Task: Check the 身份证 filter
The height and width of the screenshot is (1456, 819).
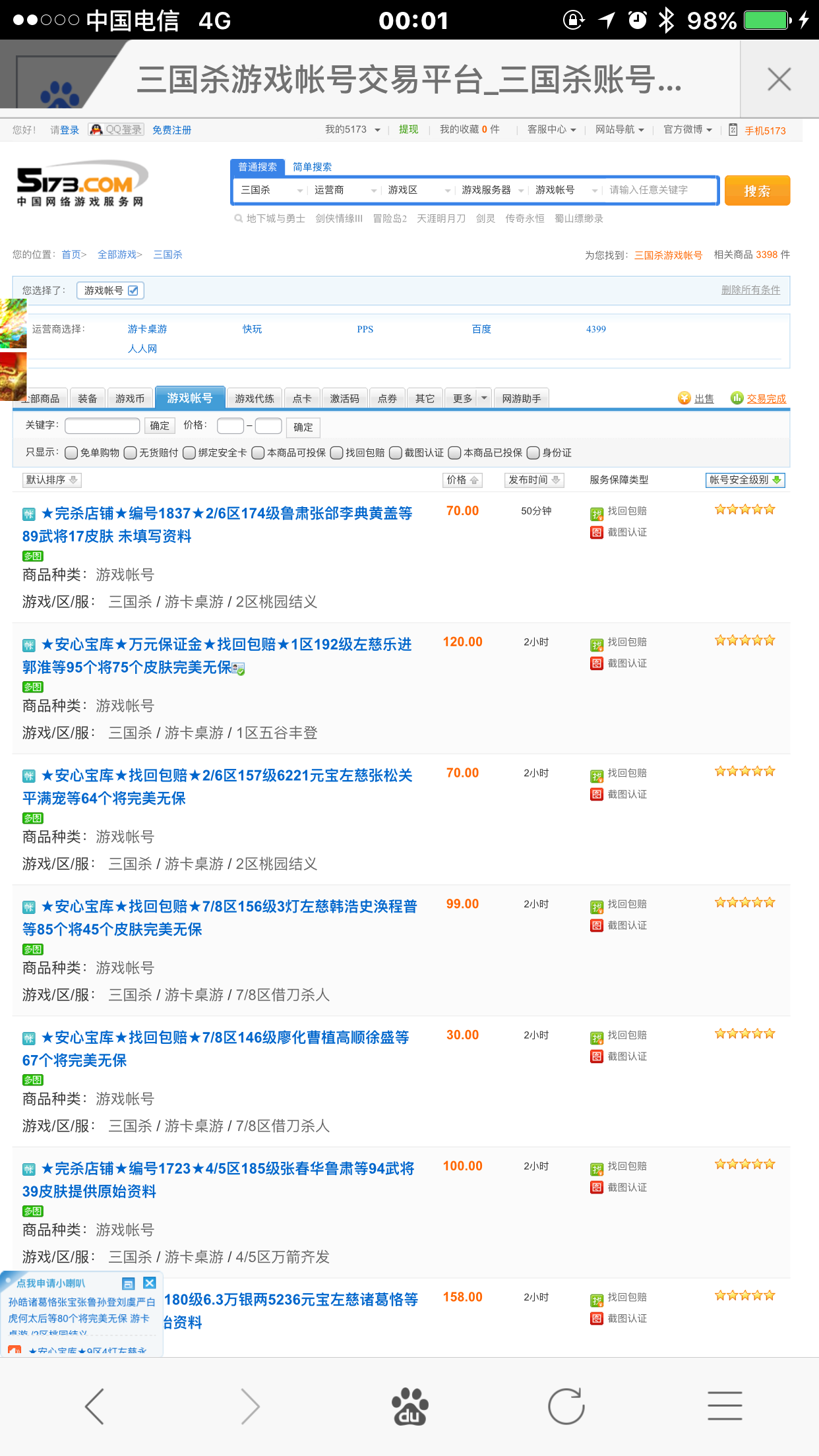Action: point(533,452)
